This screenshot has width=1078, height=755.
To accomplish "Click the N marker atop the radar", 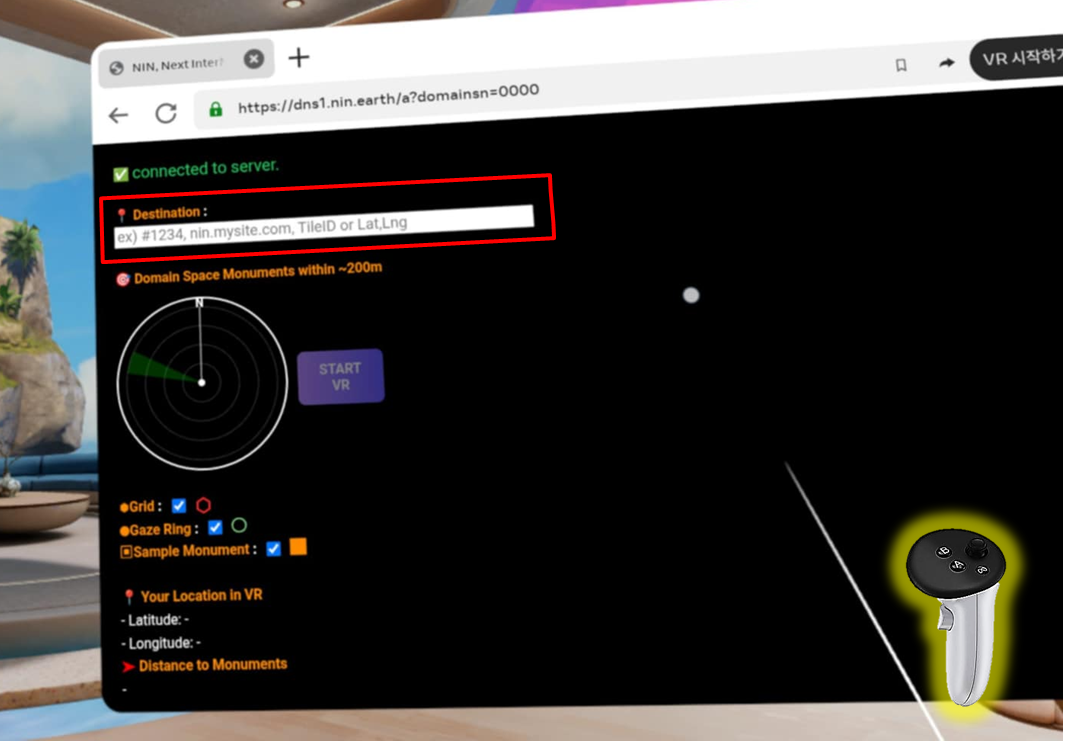I will 199,302.
